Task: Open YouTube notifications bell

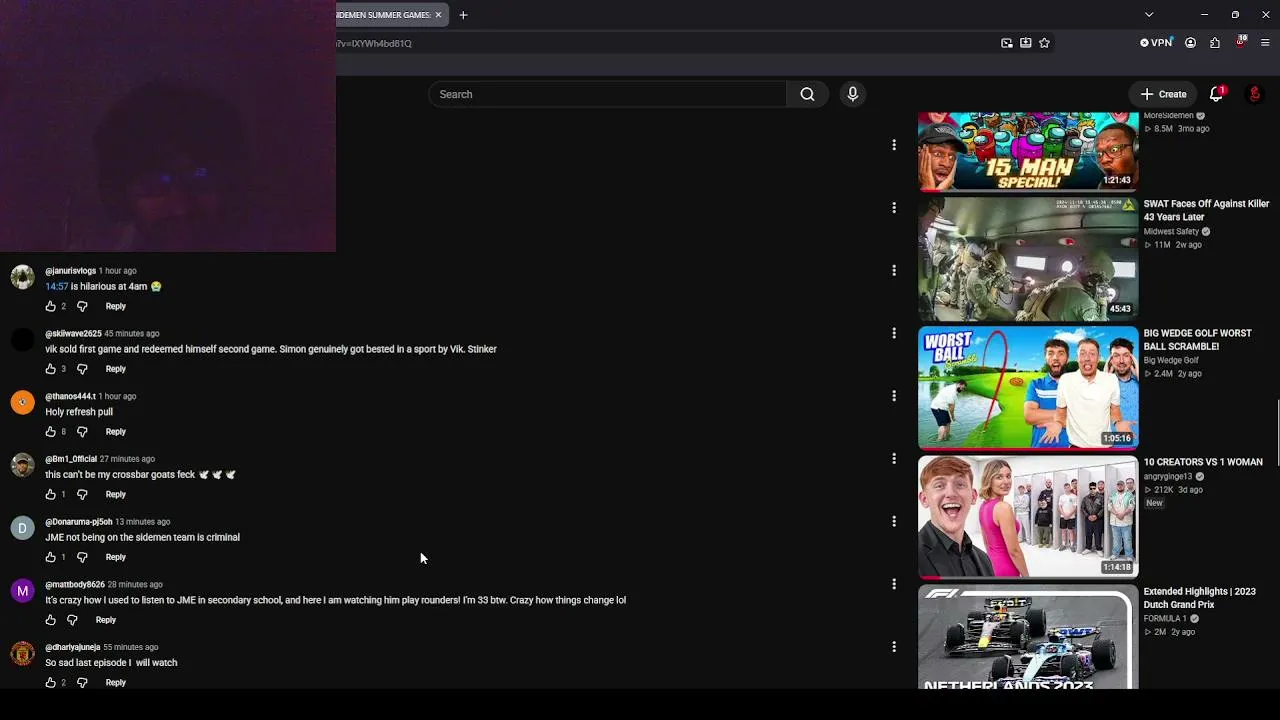Action: (1216, 94)
